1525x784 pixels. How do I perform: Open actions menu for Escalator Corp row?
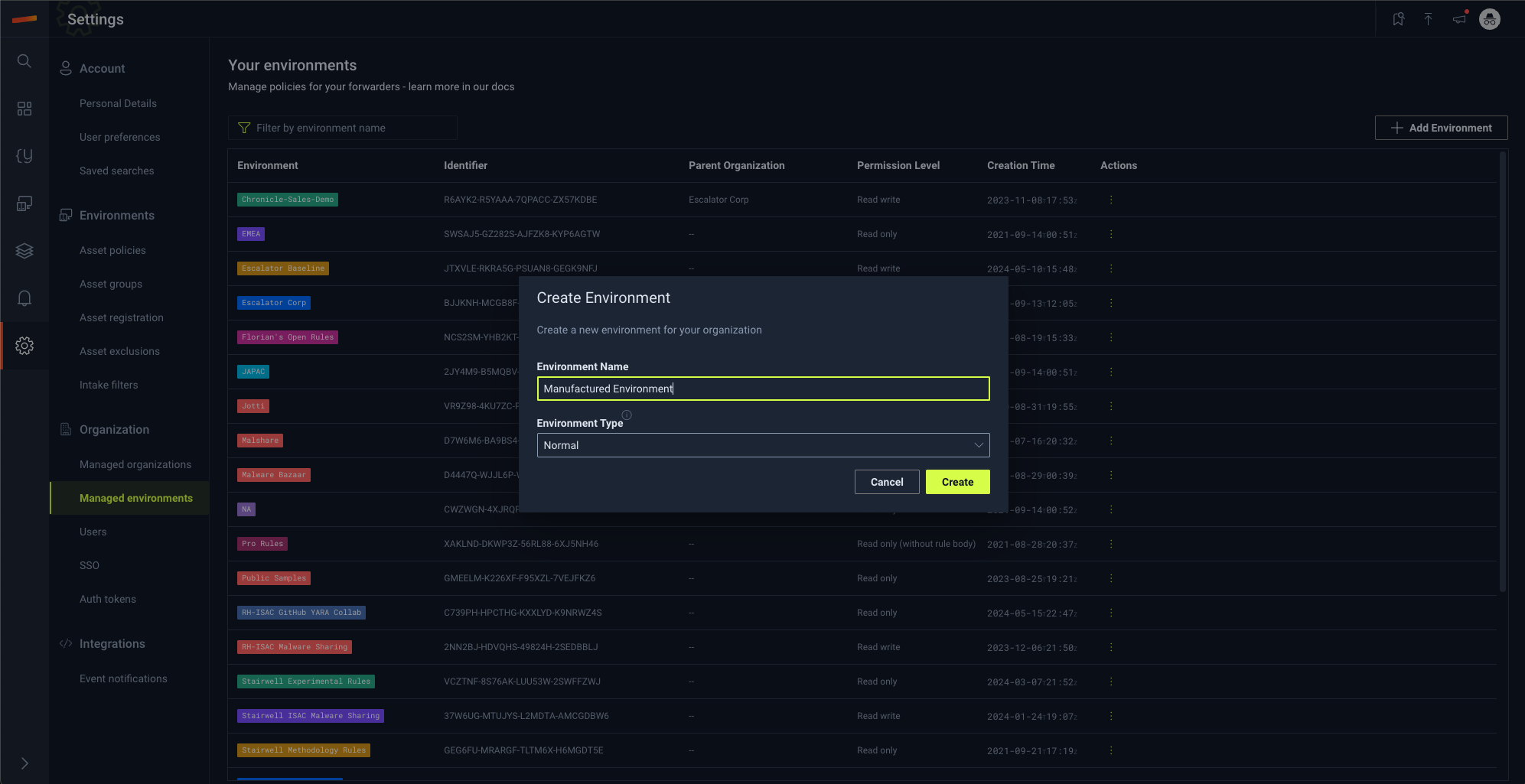1111,303
